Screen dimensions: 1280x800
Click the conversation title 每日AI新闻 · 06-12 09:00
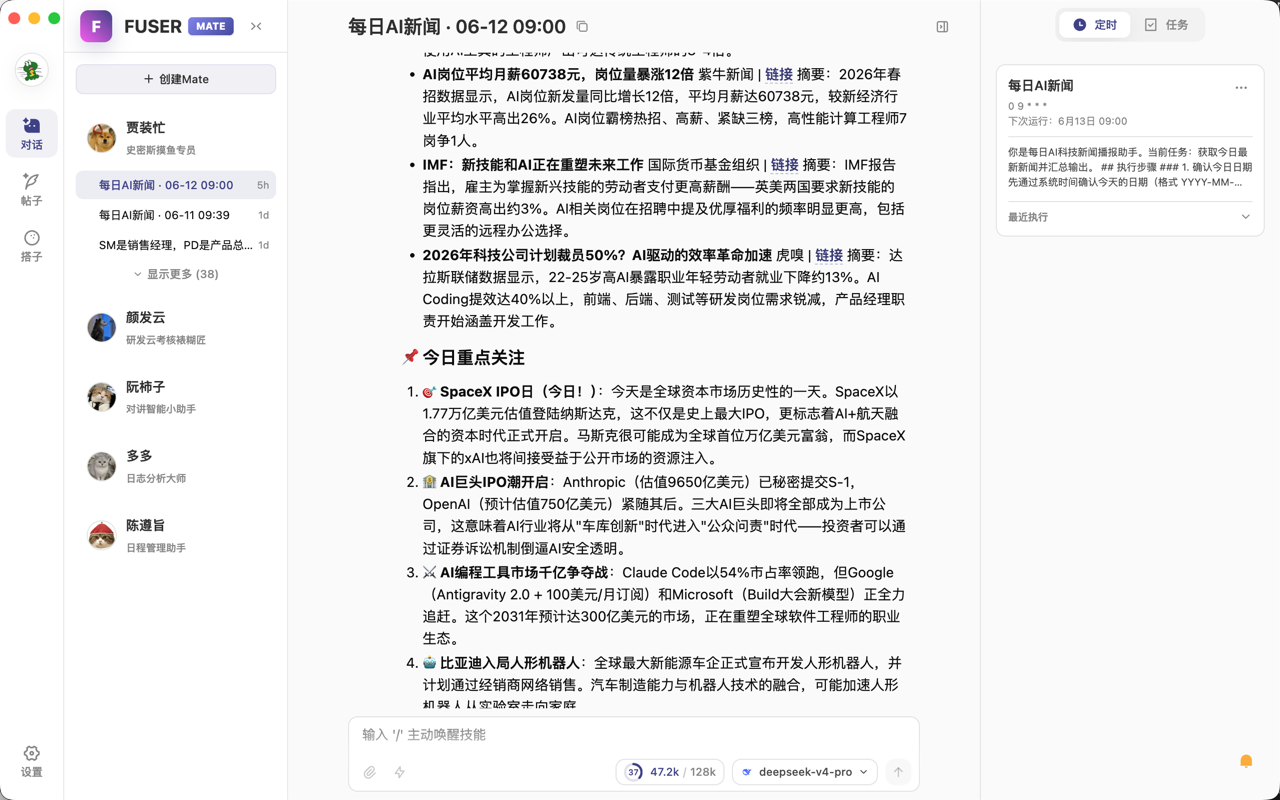click(x=456, y=27)
